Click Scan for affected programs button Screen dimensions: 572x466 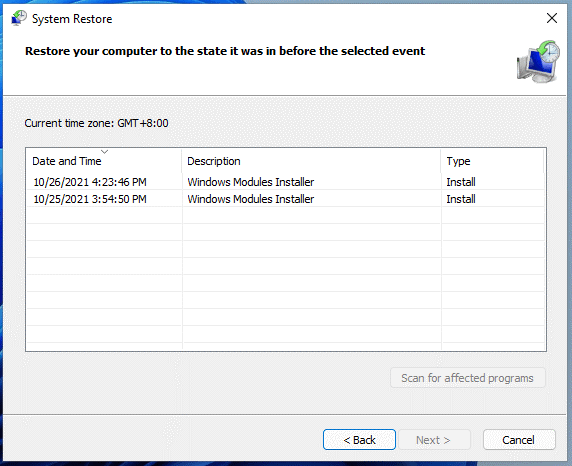(468, 378)
